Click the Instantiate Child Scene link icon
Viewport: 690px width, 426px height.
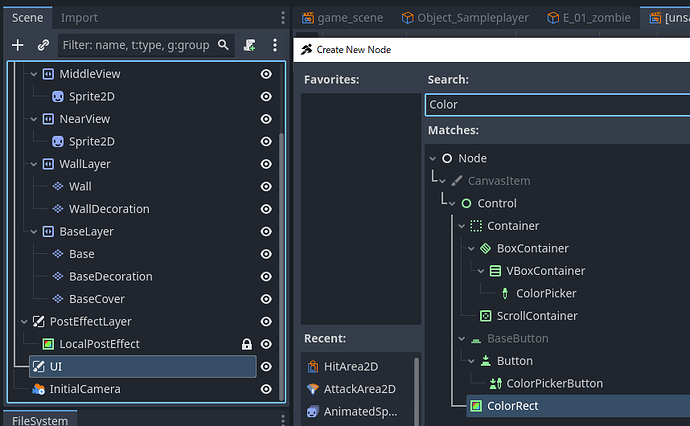pos(43,45)
